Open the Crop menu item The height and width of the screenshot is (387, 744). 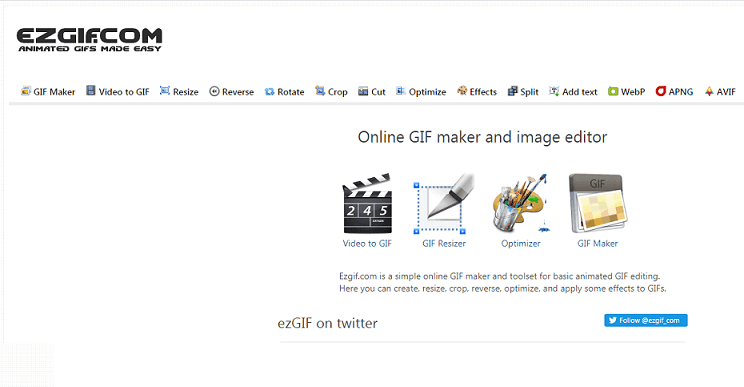tap(337, 92)
